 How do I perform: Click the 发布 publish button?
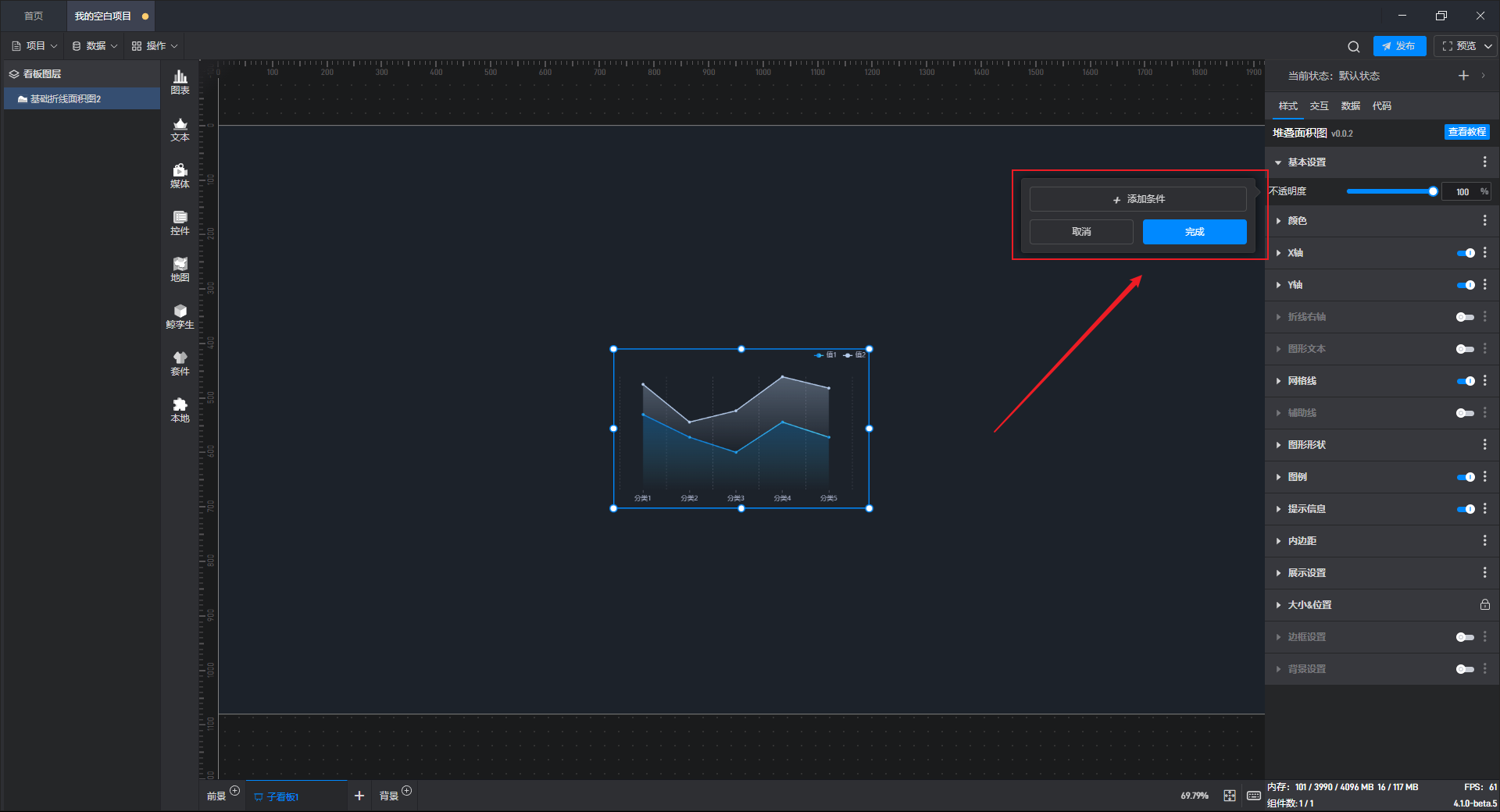(x=1399, y=46)
